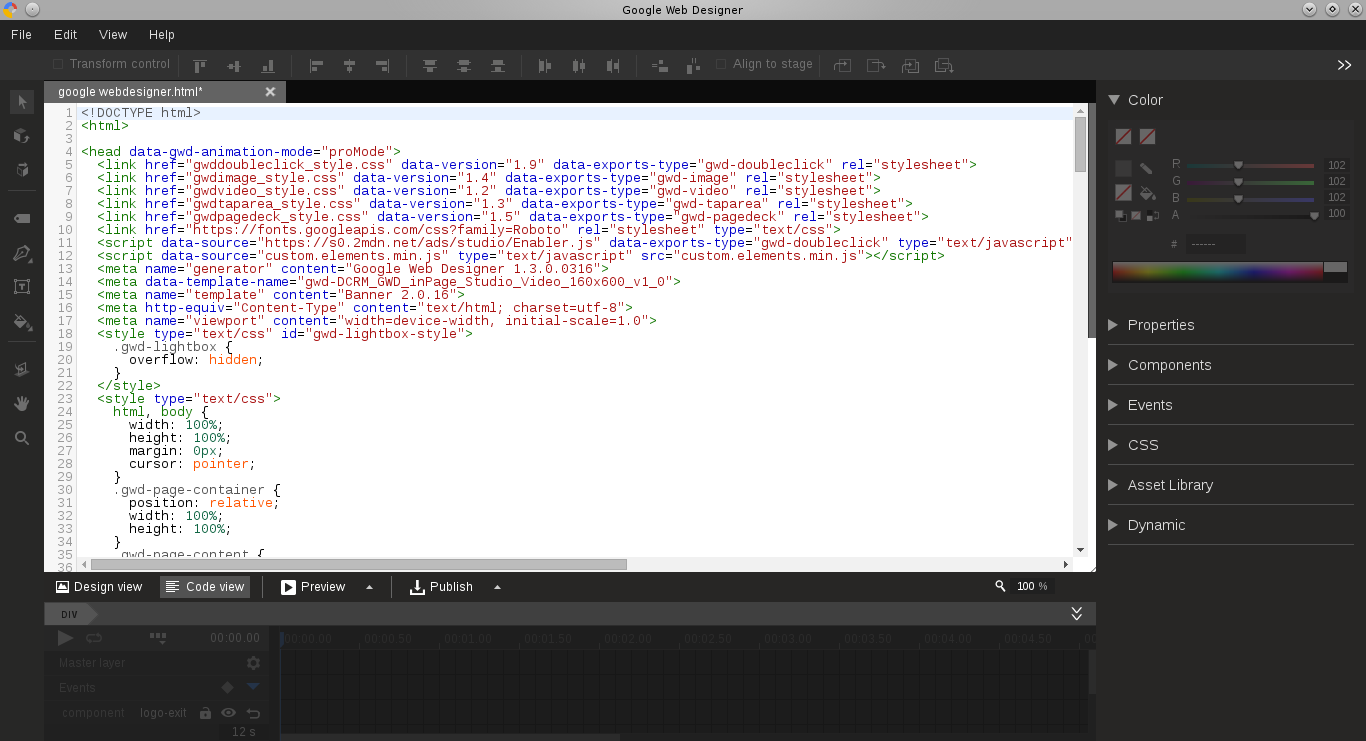Select the Text tool
This screenshot has height=741, width=1366.
pyautogui.click(x=21, y=286)
